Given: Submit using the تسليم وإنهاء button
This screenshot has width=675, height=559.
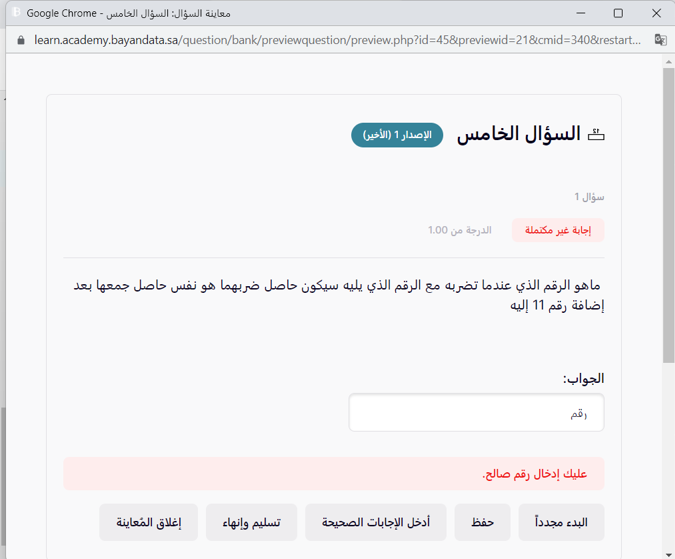Looking at the screenshot, I should click(x=251, y=522).
